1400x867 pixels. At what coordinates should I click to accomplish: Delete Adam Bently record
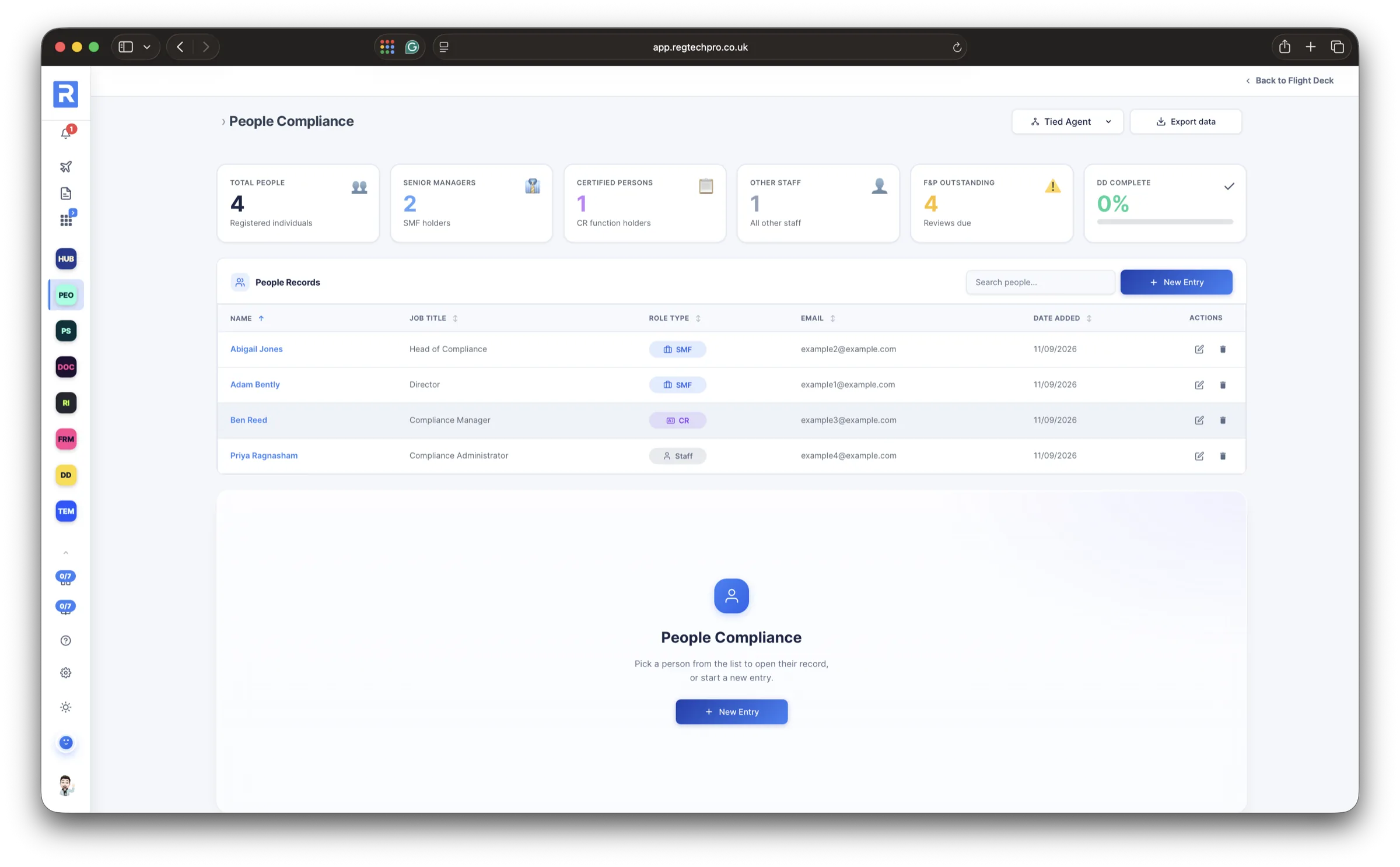point(1223,385)
